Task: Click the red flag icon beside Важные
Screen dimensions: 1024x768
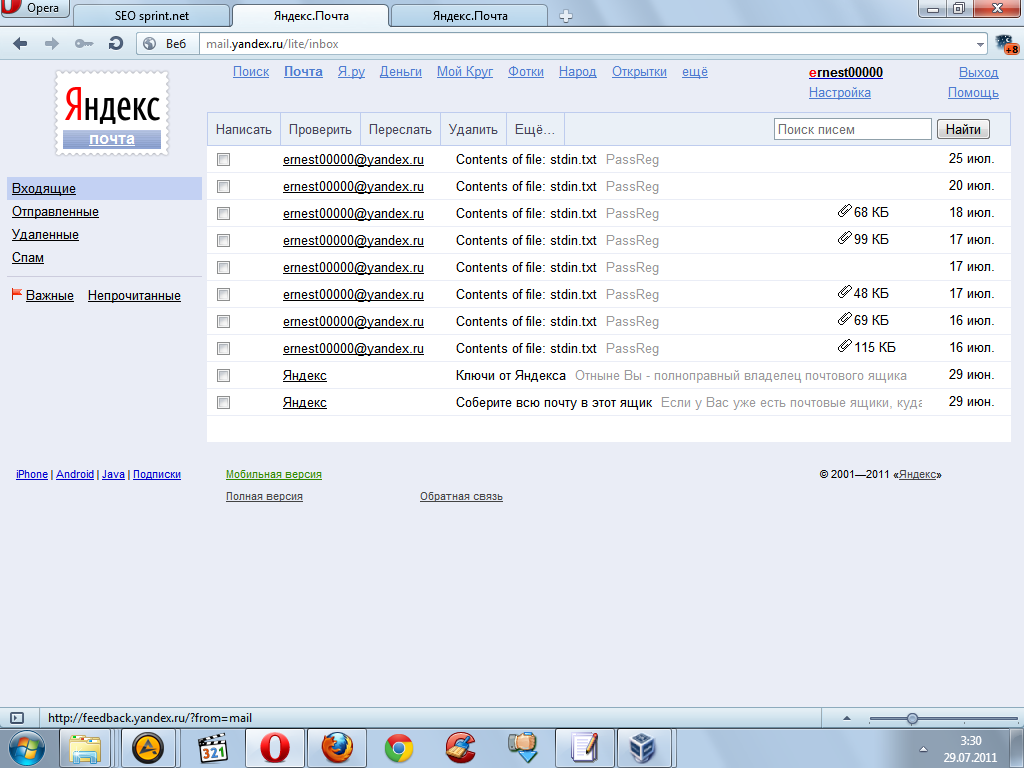Action: (x=17, y=295)
